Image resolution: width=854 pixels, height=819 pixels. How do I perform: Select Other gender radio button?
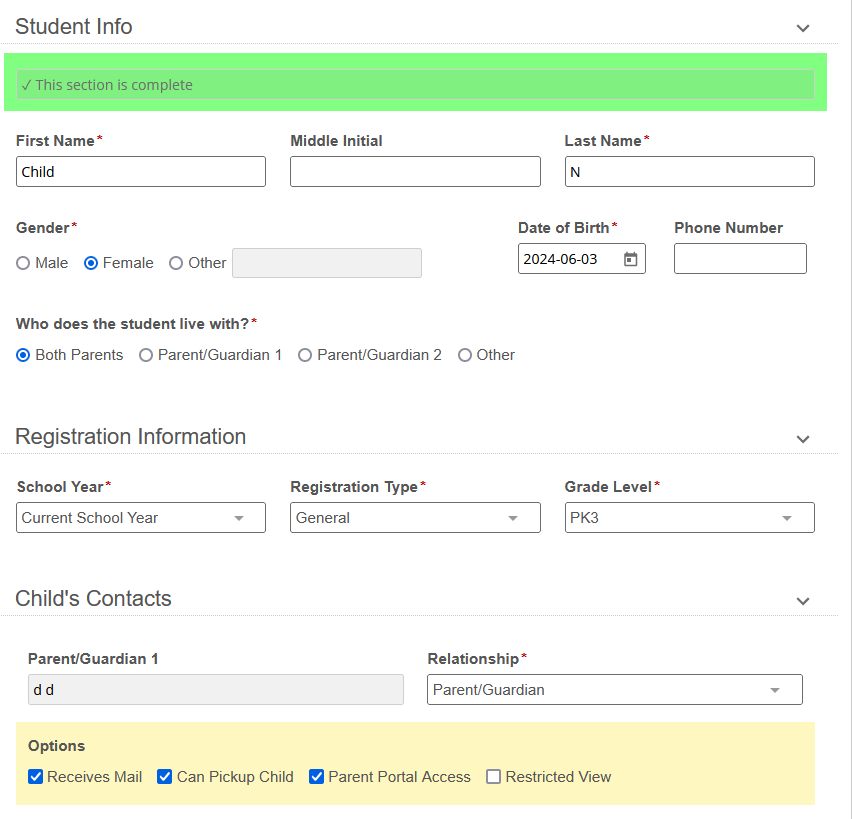click(176, 263)
